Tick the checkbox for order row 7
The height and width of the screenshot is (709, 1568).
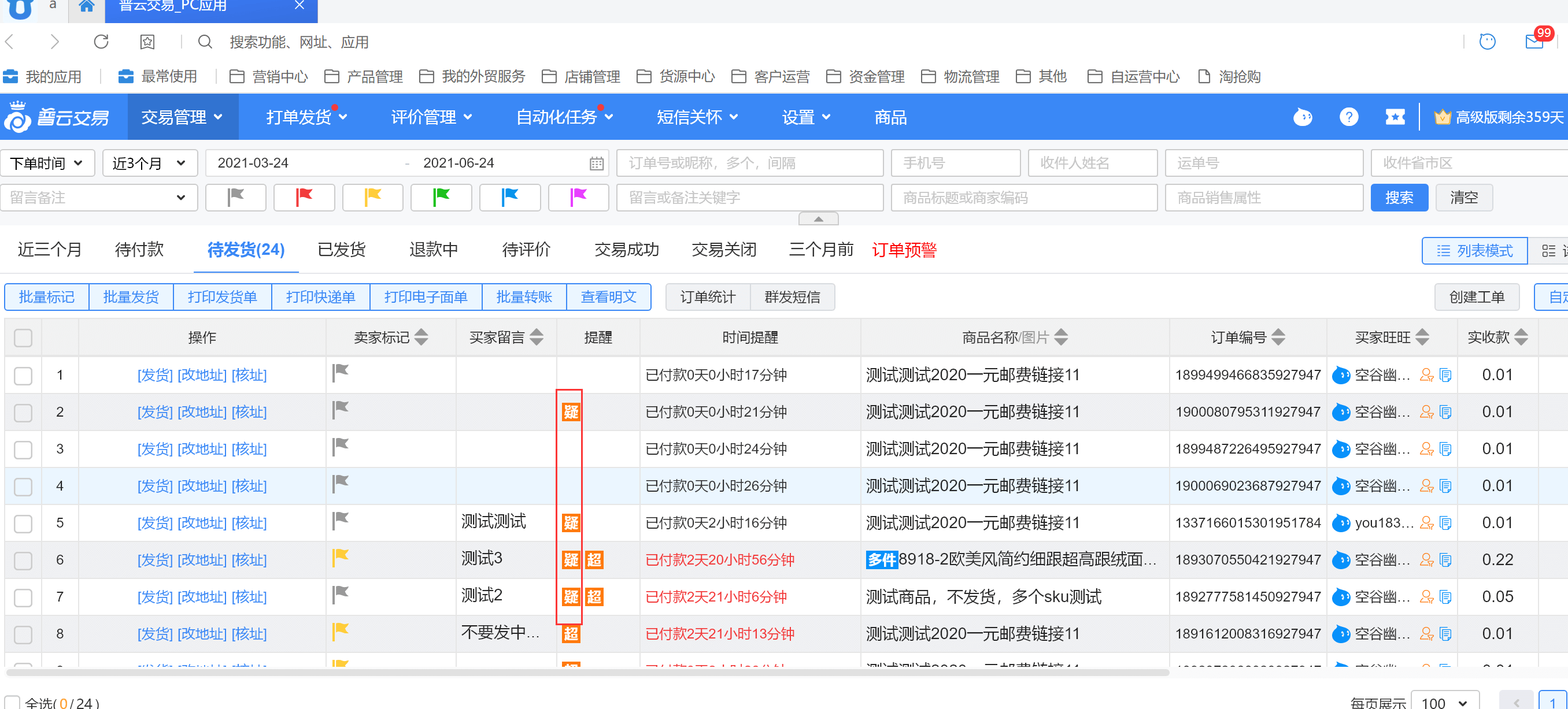tap(23, 597)
